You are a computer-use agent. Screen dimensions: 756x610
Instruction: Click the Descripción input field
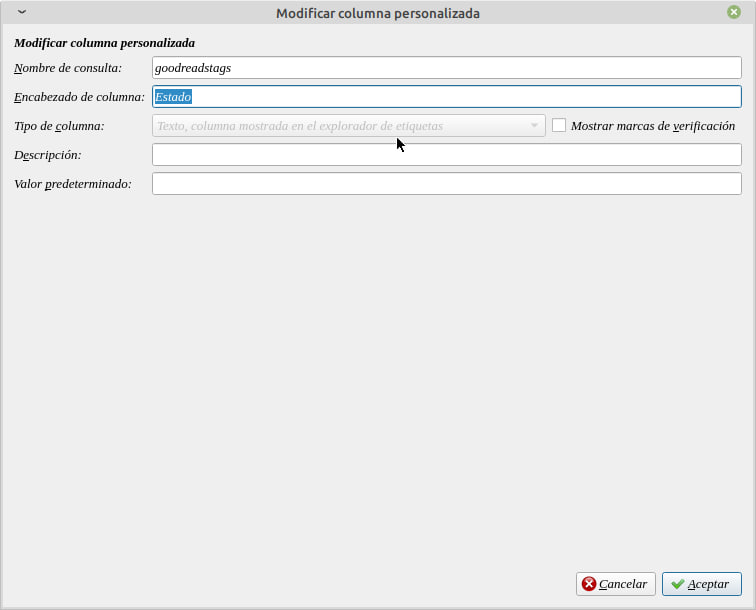[446, 154]
